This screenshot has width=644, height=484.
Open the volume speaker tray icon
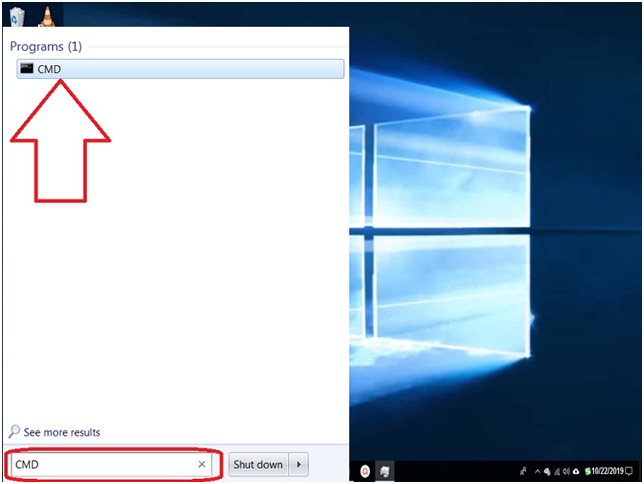566,471
